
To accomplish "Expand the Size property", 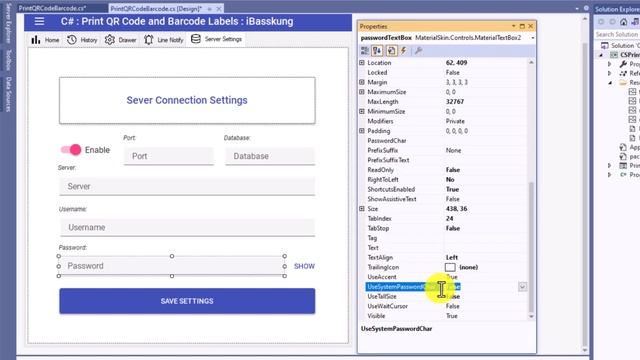I will pos(362,209).
